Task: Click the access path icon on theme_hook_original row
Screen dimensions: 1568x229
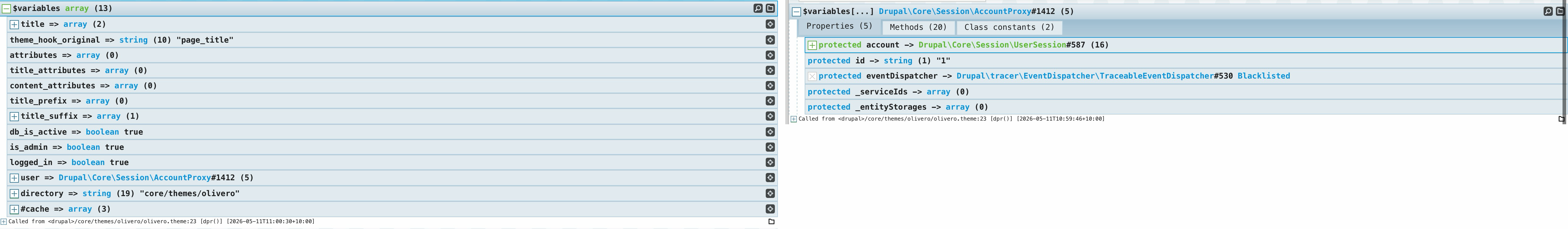Action: [x=770, y=40]
